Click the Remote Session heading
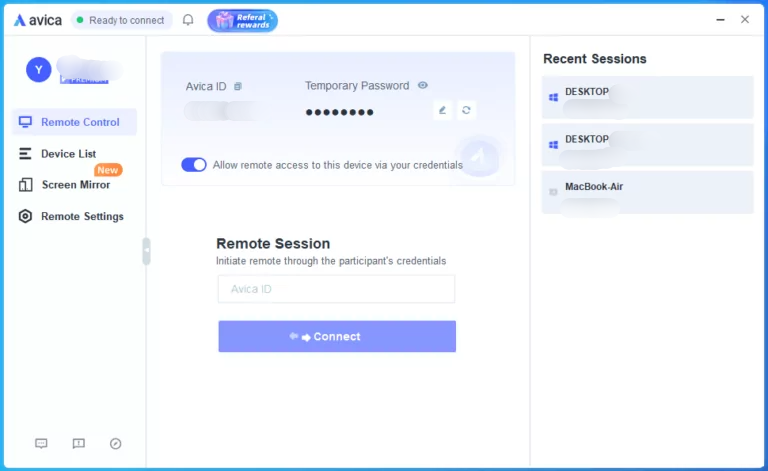768x471 pixels. point(273,243)
